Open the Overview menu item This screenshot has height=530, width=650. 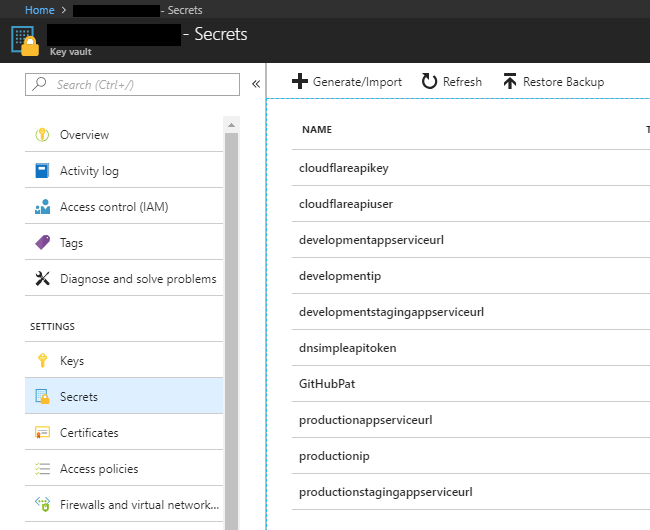point(124,135)
